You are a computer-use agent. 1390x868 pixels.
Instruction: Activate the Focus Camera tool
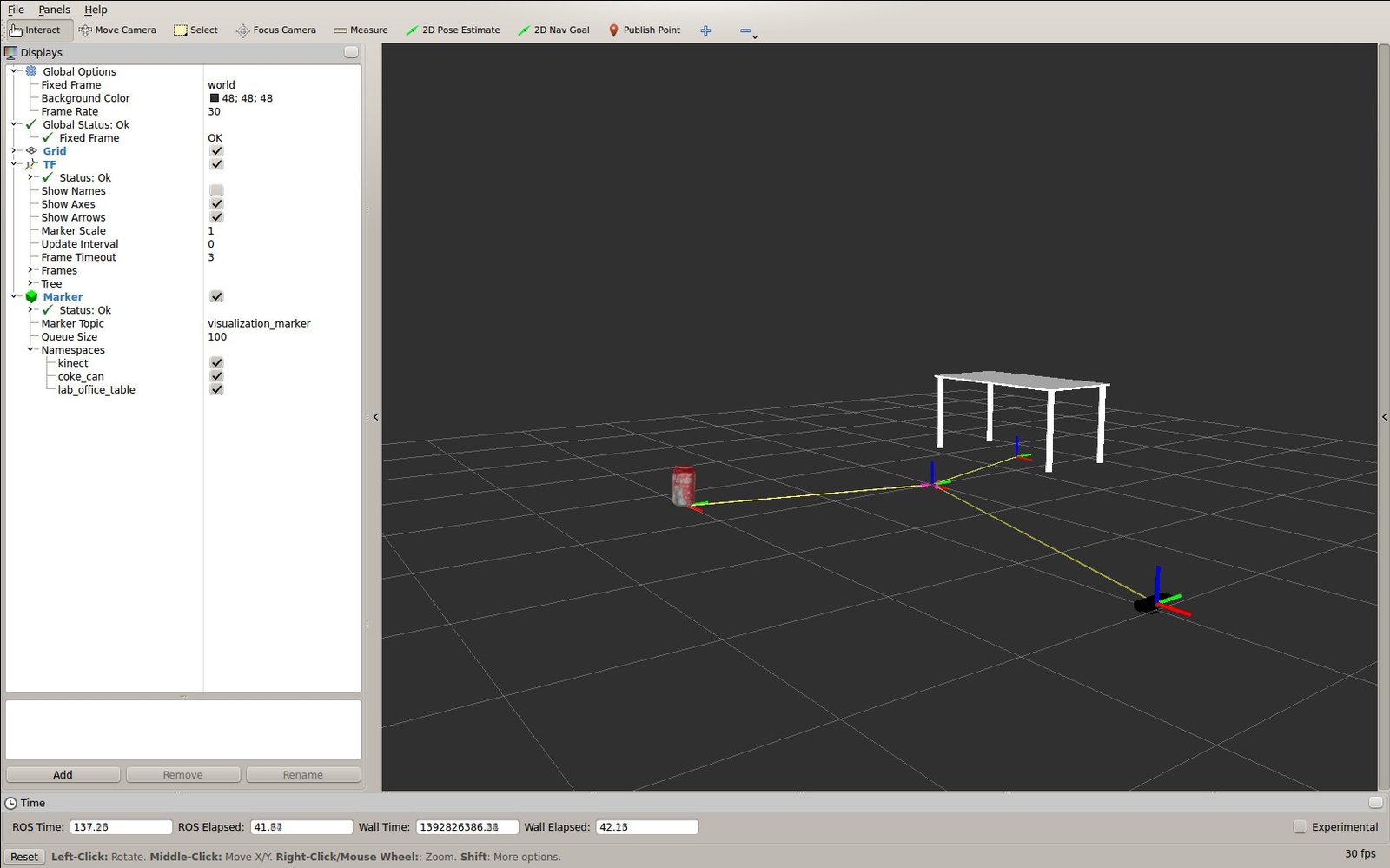276,30
